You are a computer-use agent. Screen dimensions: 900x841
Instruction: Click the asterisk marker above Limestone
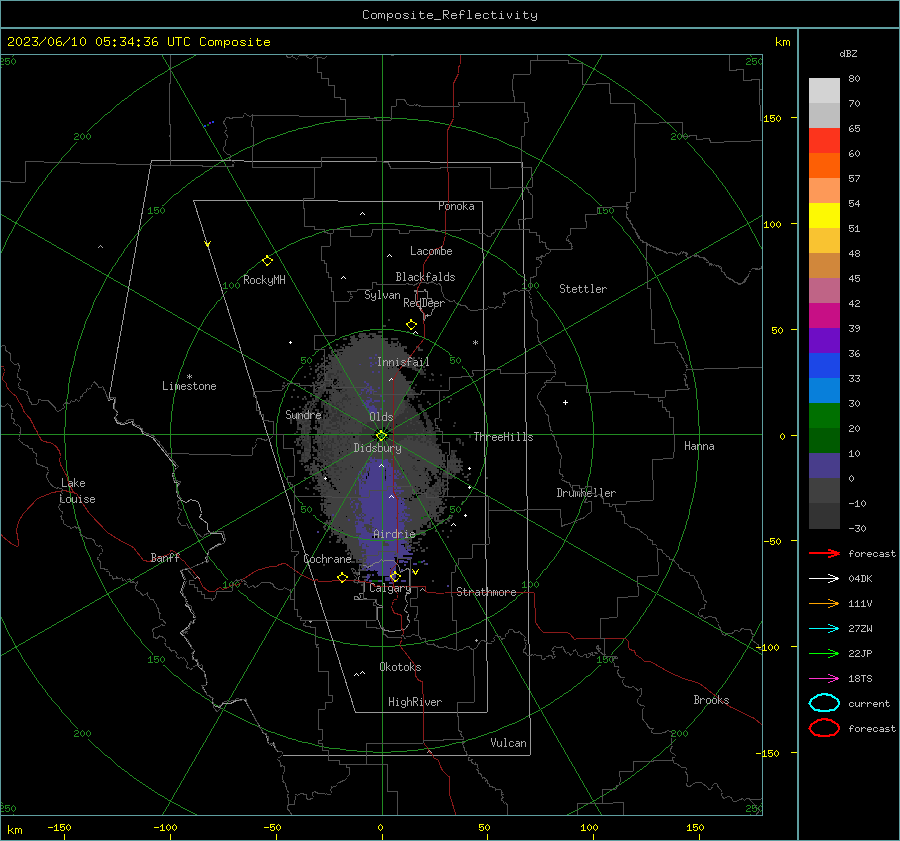point(189,377)
